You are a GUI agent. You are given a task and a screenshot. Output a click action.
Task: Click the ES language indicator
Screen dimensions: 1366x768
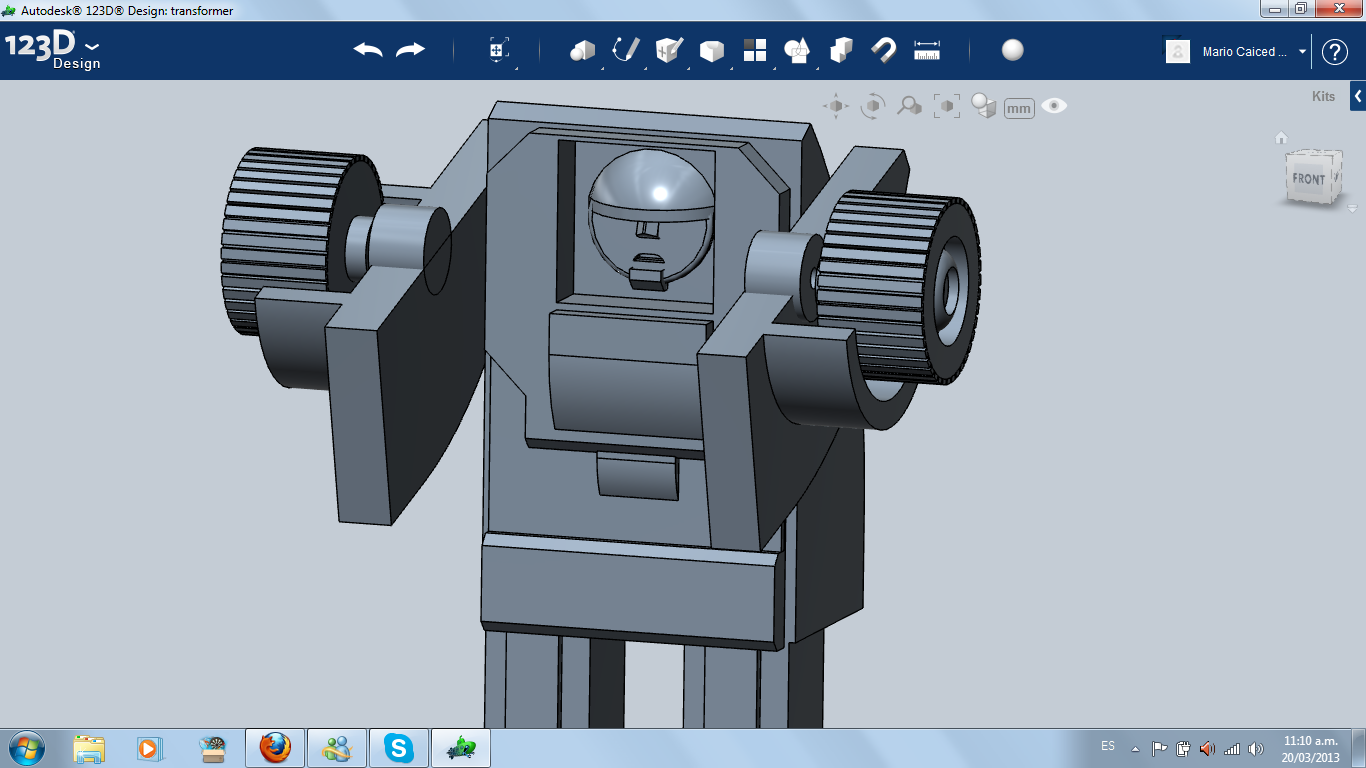(1108, 747)
